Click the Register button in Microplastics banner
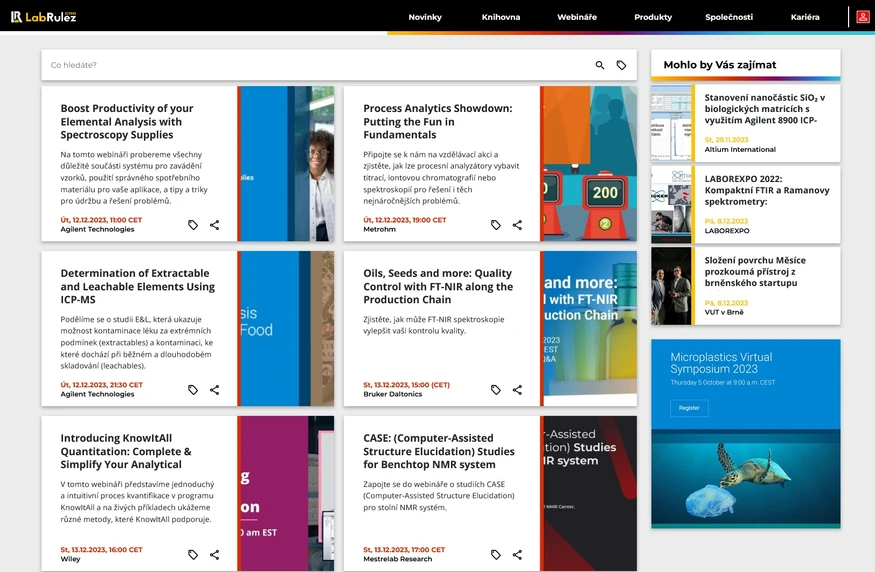875x572 pixels. coord(689,408)
